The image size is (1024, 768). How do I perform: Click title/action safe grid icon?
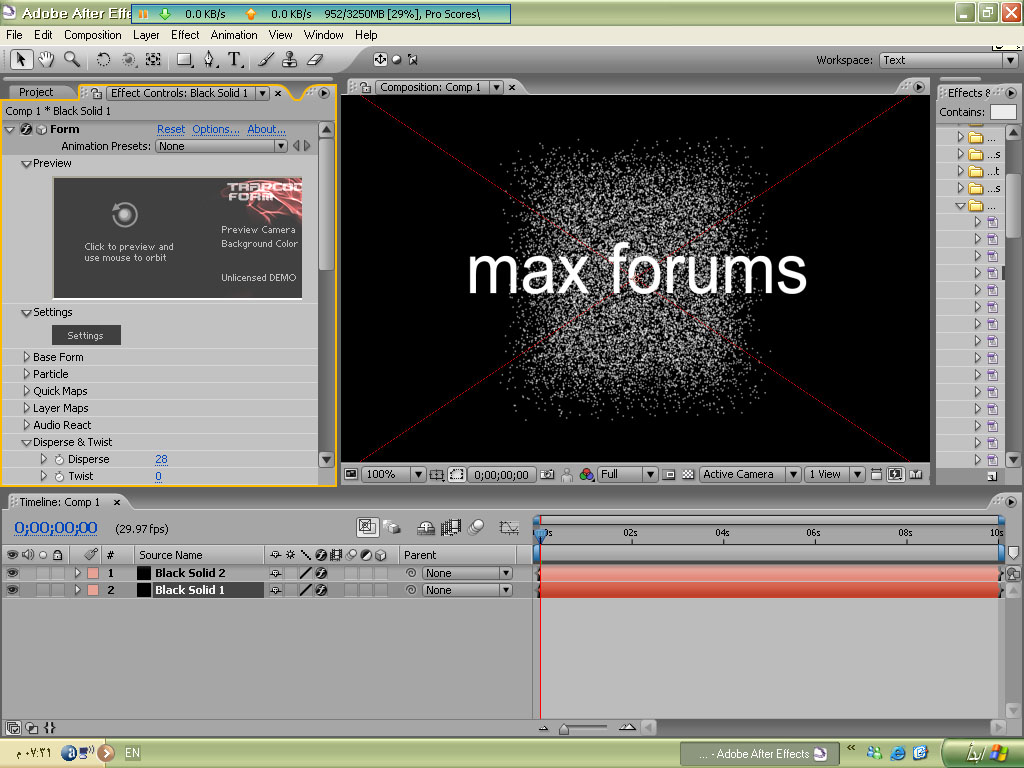pos(436,475)
